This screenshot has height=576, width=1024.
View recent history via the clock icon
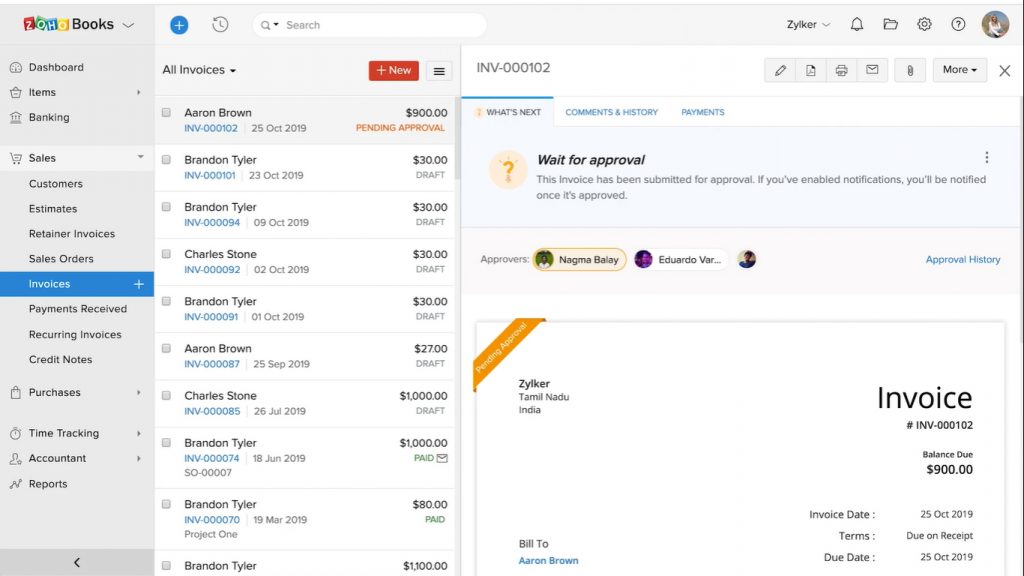point(220,24)
